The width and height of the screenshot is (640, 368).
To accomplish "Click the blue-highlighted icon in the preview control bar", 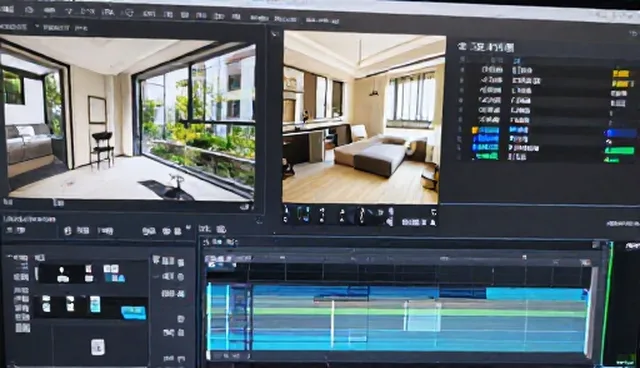I will click(303, 214).
